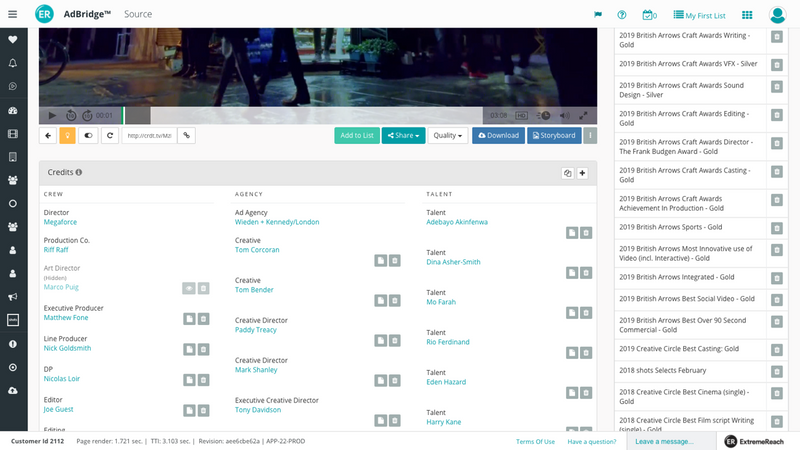
Task: Open Terms Of Use link
Action: pyautogui.click(x=535, y=441)
